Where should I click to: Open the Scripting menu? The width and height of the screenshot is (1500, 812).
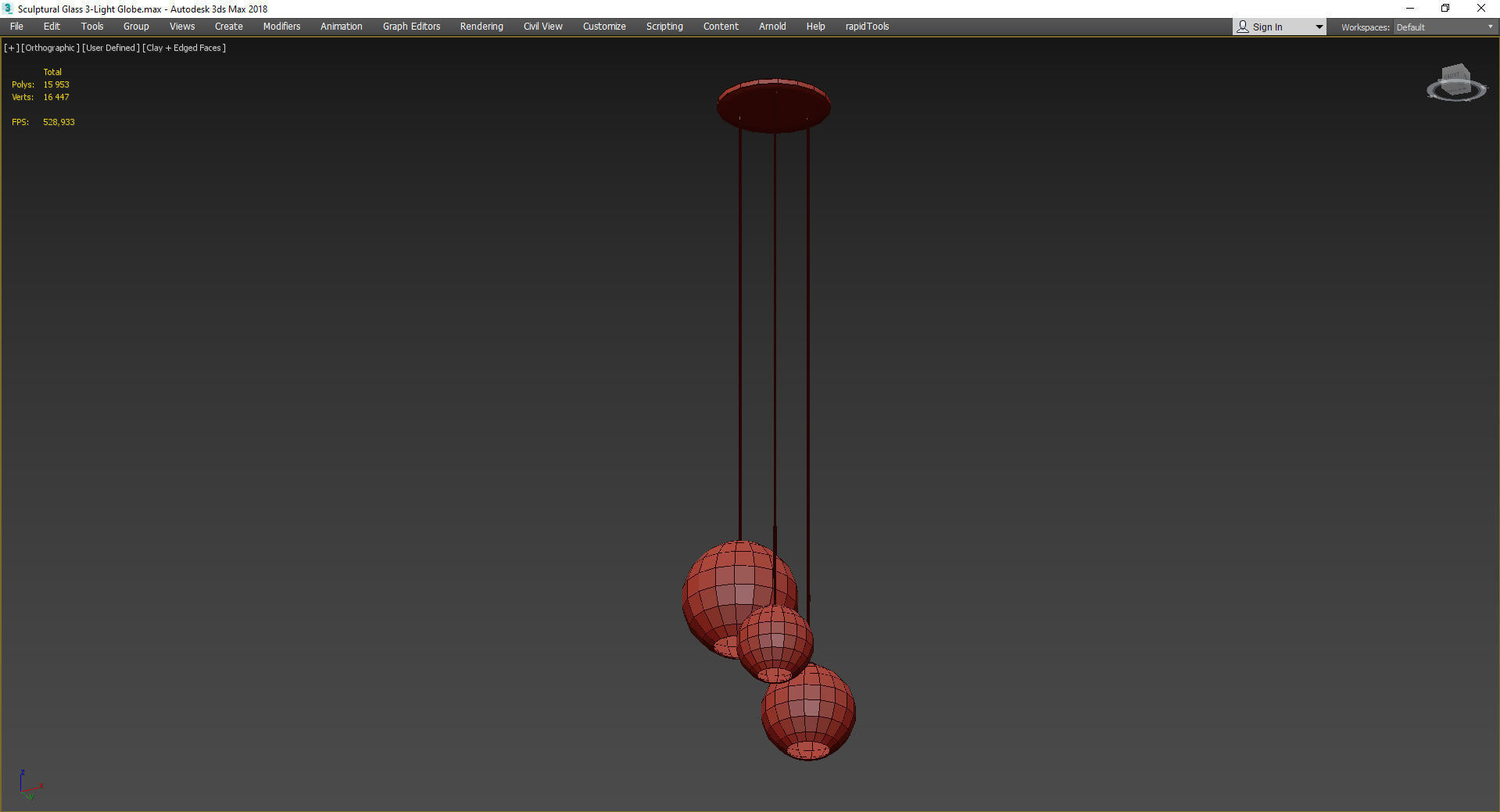(x=664, y=27)
